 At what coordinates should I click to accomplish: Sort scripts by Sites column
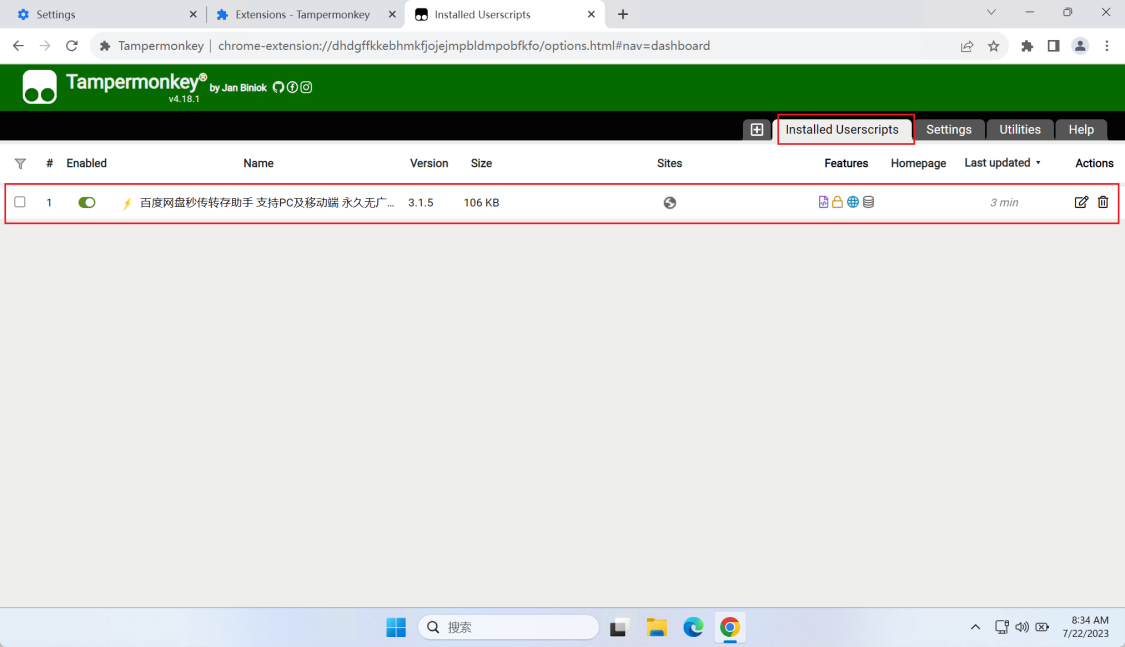[x=669, y=164]
